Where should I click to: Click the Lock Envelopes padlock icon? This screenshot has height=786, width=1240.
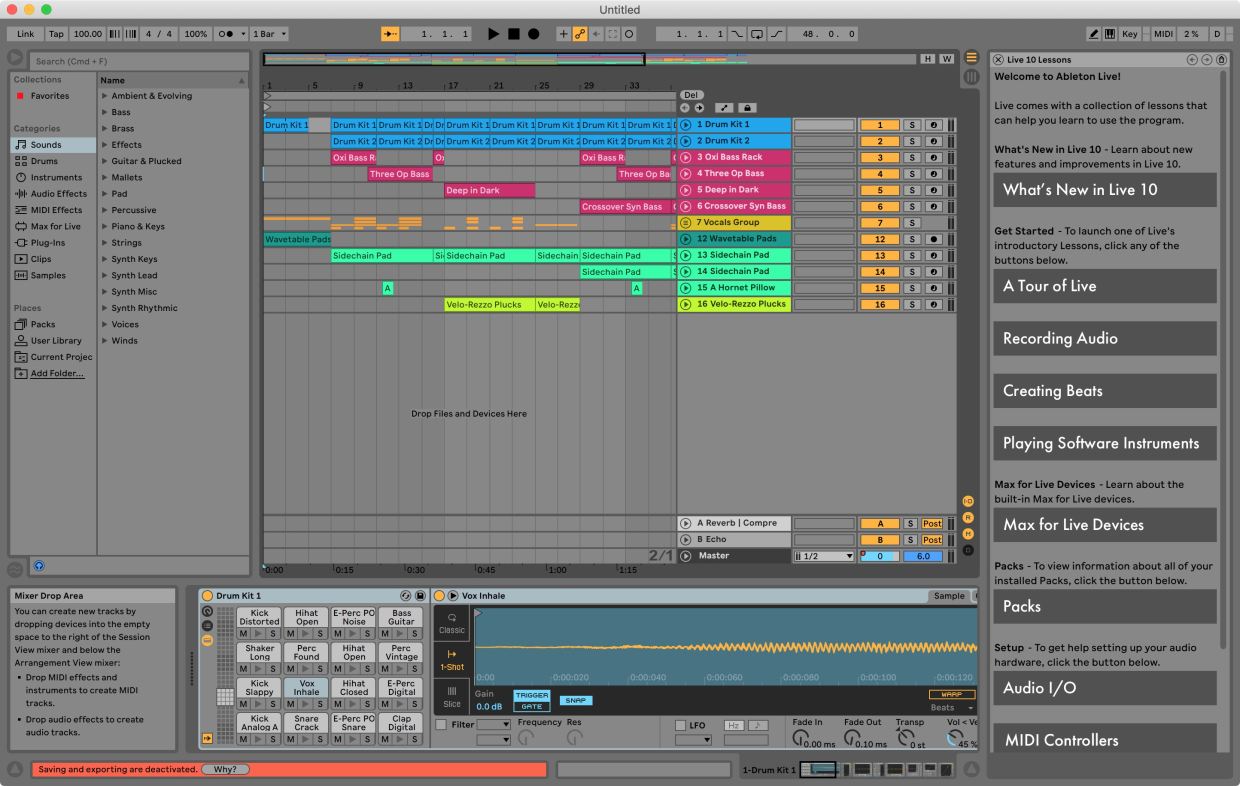(747, 107)
